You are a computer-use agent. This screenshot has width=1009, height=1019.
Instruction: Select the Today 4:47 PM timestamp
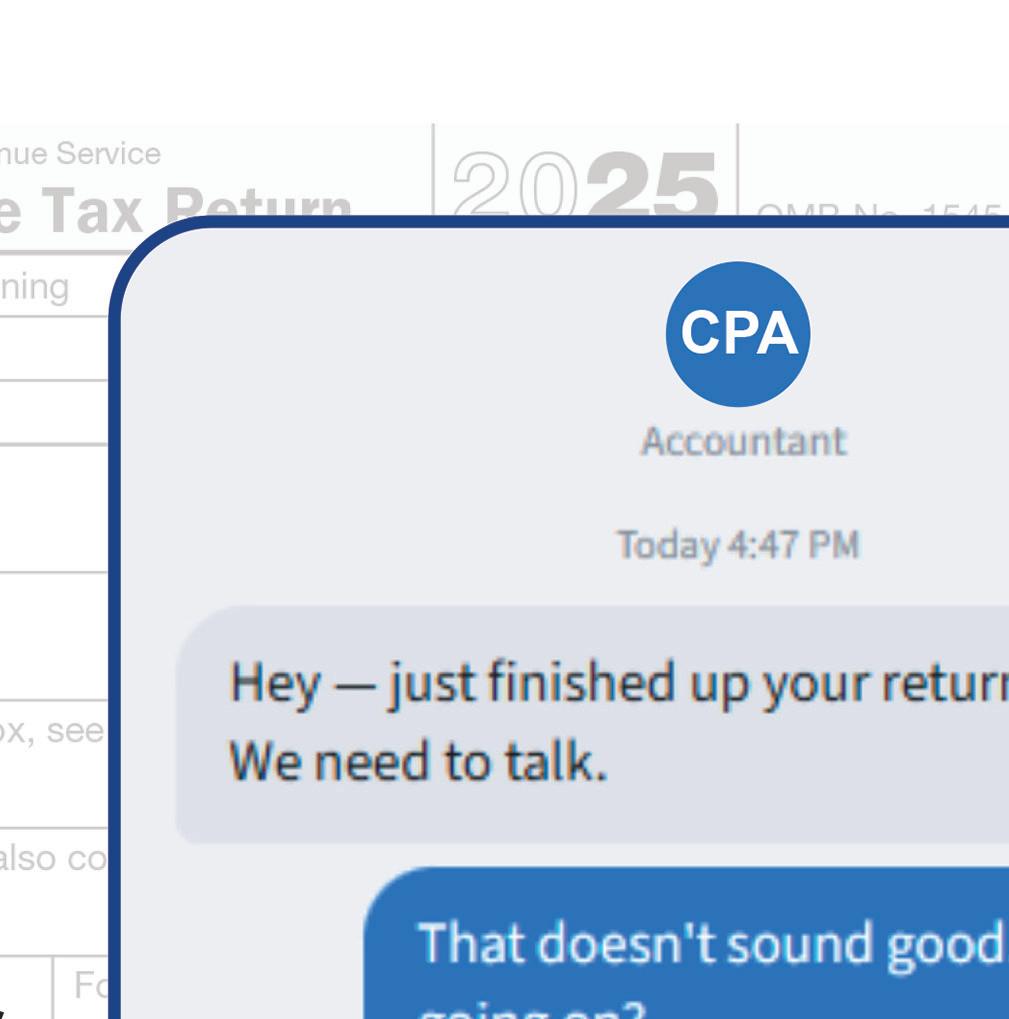point(737,545)
